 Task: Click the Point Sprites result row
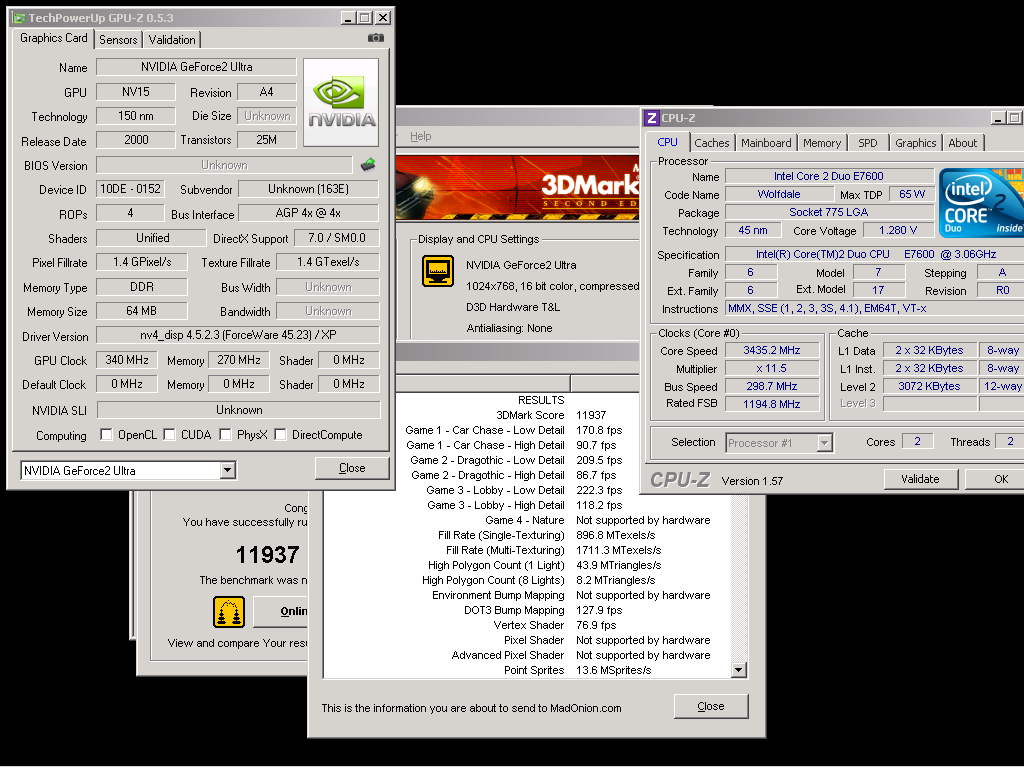coord(577,671)
